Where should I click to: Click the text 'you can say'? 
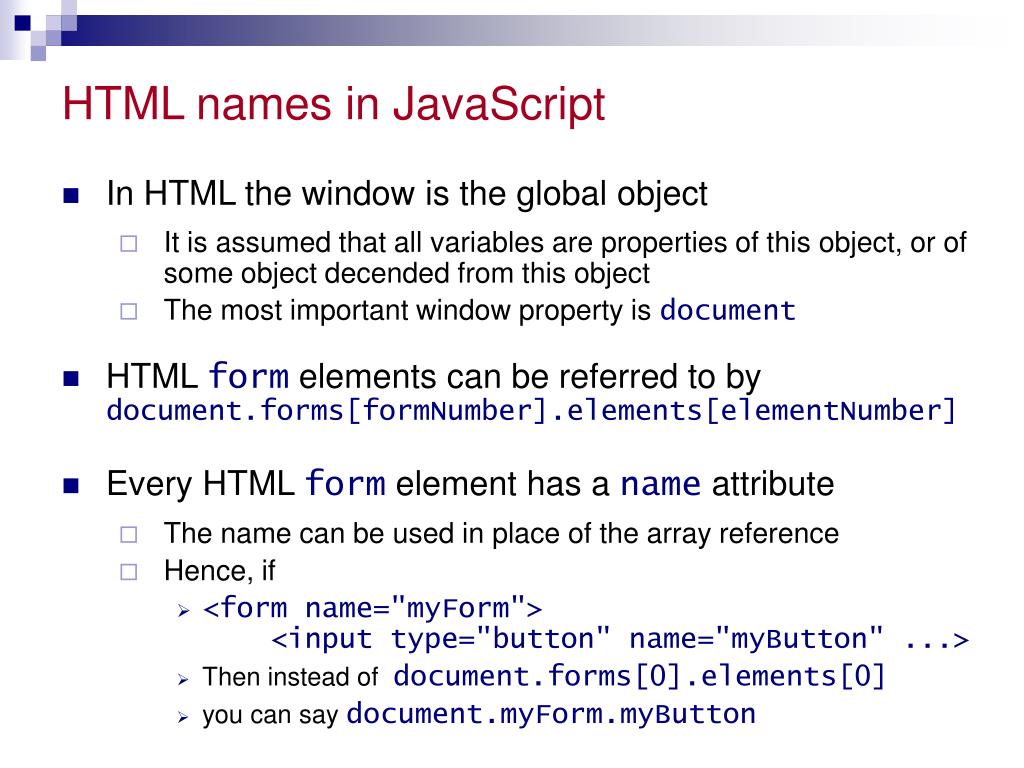[270, 714]
